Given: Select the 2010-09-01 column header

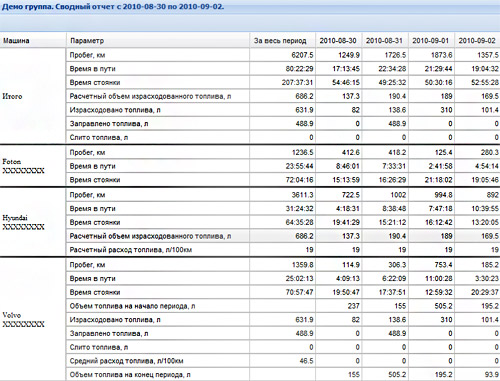Looking at the screenshot, I should pos(431,41).
